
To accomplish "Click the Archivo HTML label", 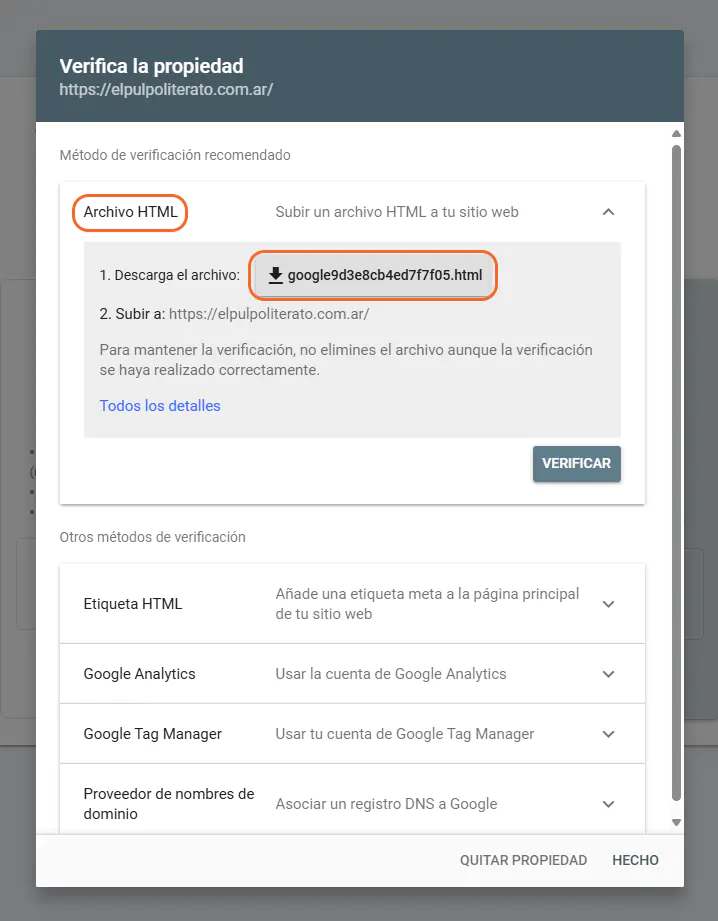I will (129, 212).
